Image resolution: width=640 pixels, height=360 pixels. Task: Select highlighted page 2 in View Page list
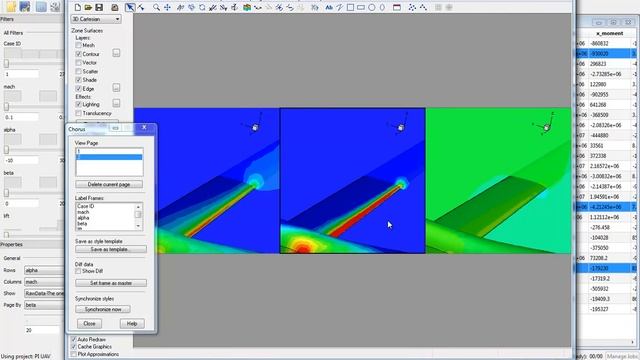[x=109, y=157]
